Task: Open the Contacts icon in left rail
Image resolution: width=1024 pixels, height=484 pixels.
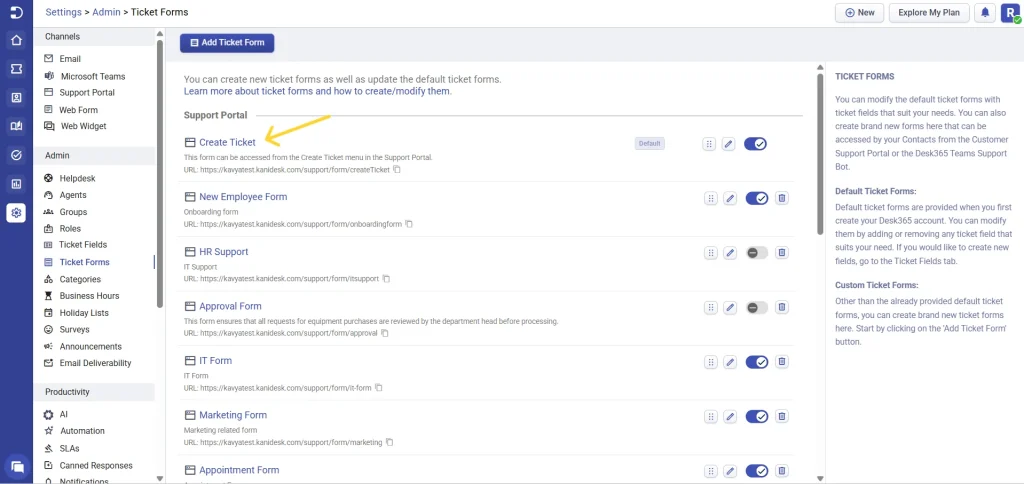Action: [x=16, y=98]
